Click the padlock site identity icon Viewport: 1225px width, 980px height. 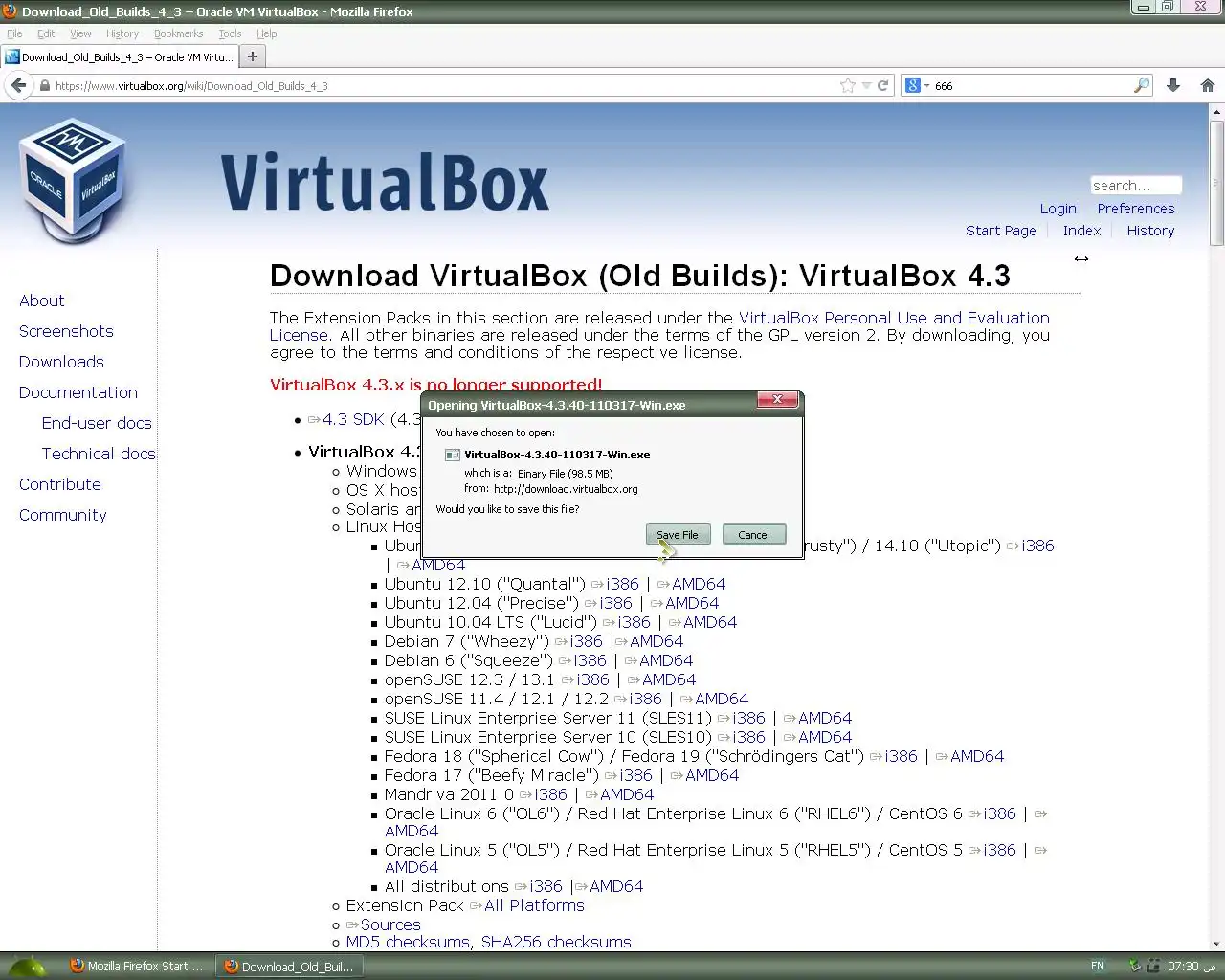tap(44, 85)
